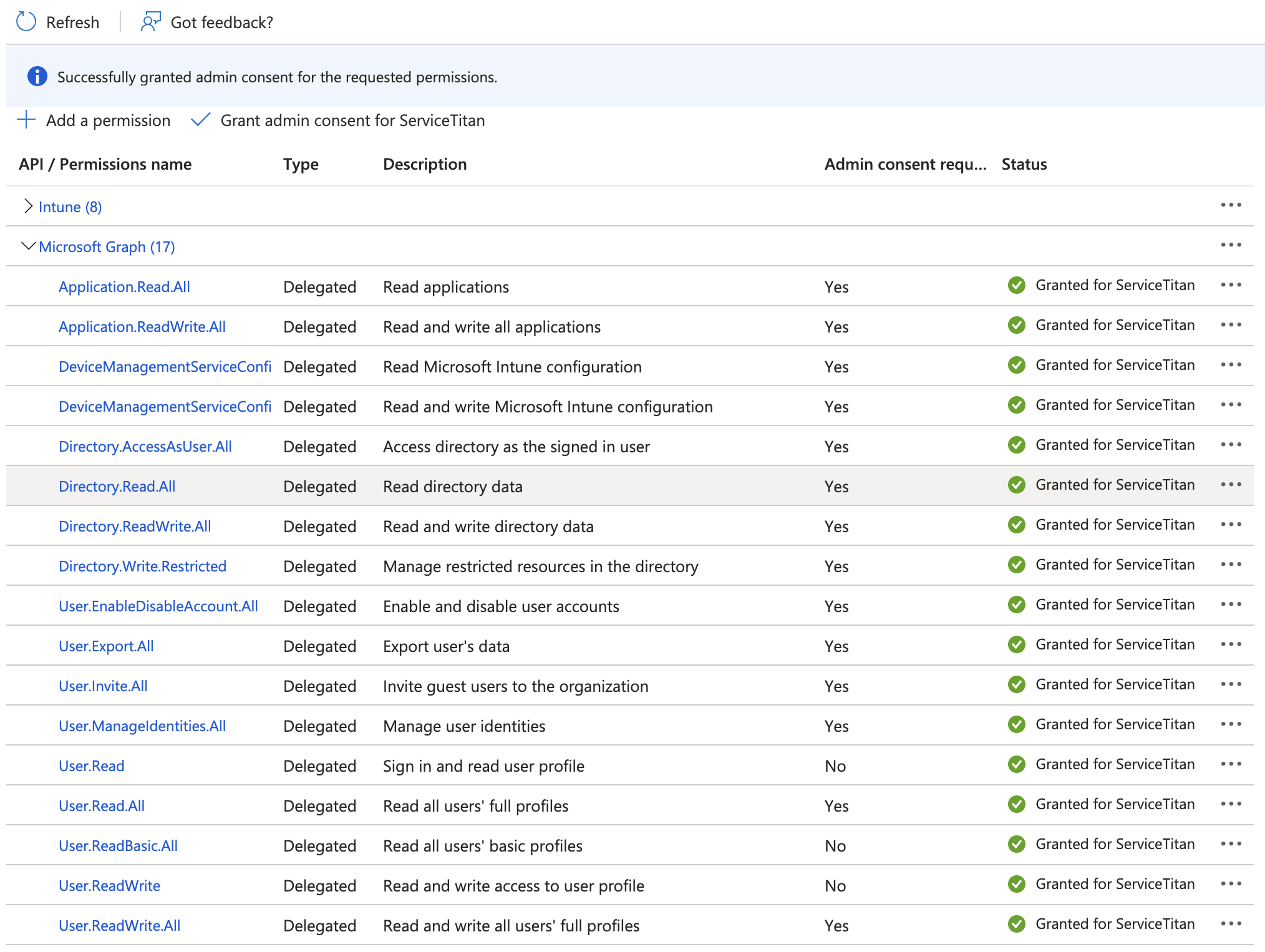This screenshot has width=1265, height=952.
Task: Open the Directory.Write.Restricted permission link
Action: (x=142, y=566)
